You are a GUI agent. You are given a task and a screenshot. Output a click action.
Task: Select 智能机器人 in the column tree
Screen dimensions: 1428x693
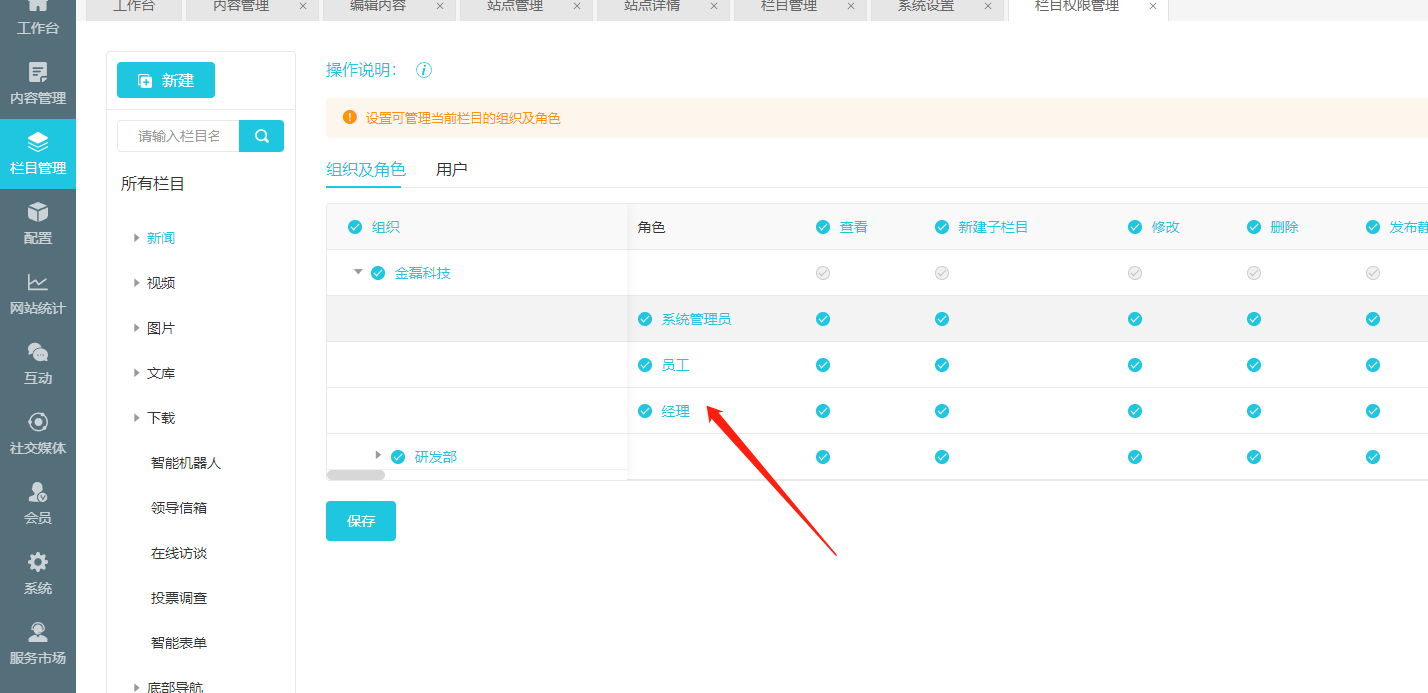(186, 463)
